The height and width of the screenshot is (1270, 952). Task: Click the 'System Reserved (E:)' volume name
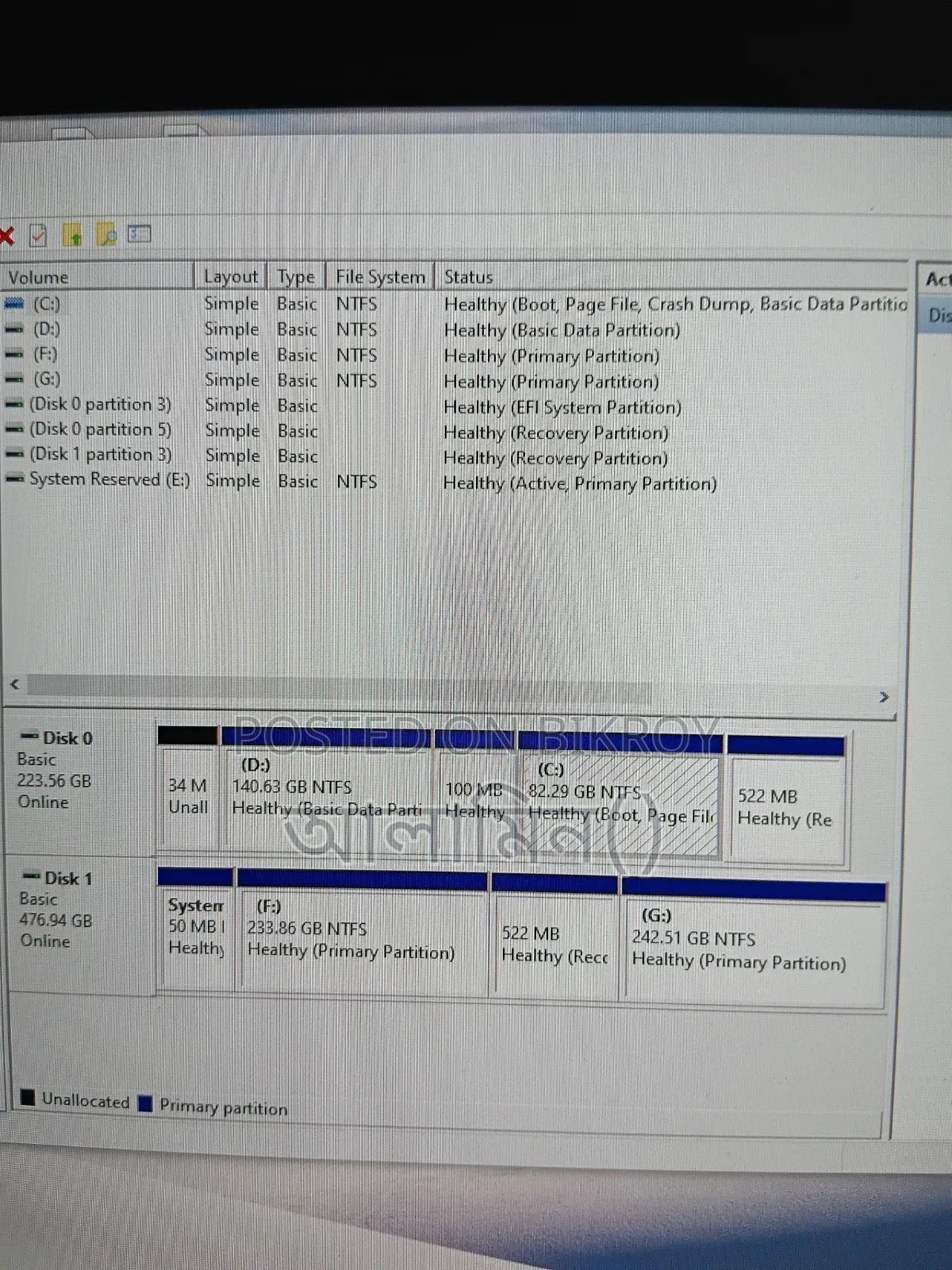[109, 479]
